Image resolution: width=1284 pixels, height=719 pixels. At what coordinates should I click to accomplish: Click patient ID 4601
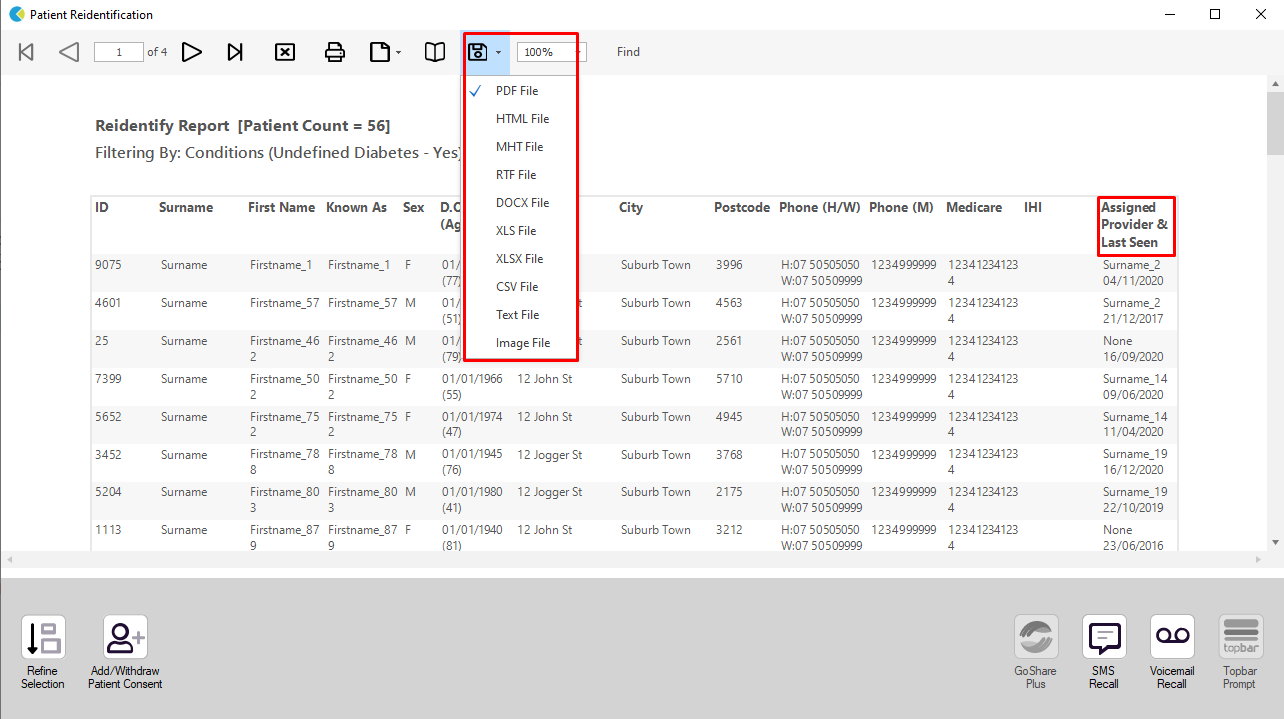click(108, 303)
